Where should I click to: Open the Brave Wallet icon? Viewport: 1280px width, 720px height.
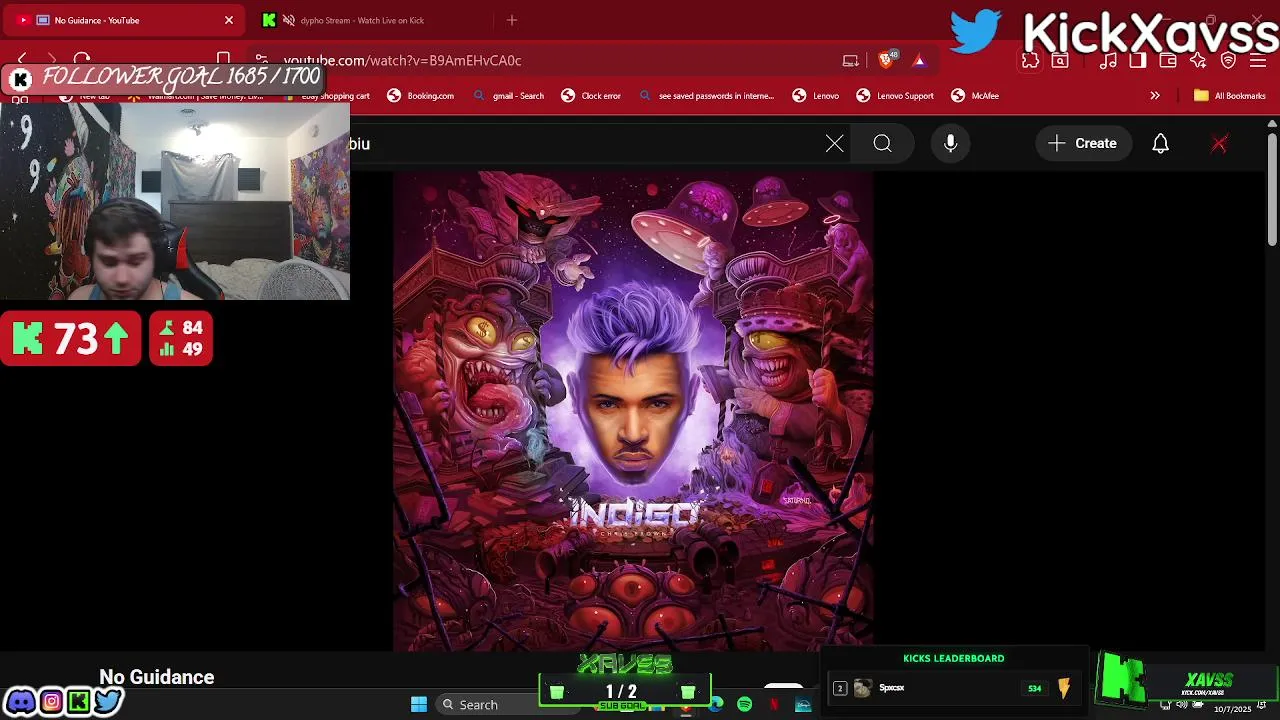pos(1168,60)
